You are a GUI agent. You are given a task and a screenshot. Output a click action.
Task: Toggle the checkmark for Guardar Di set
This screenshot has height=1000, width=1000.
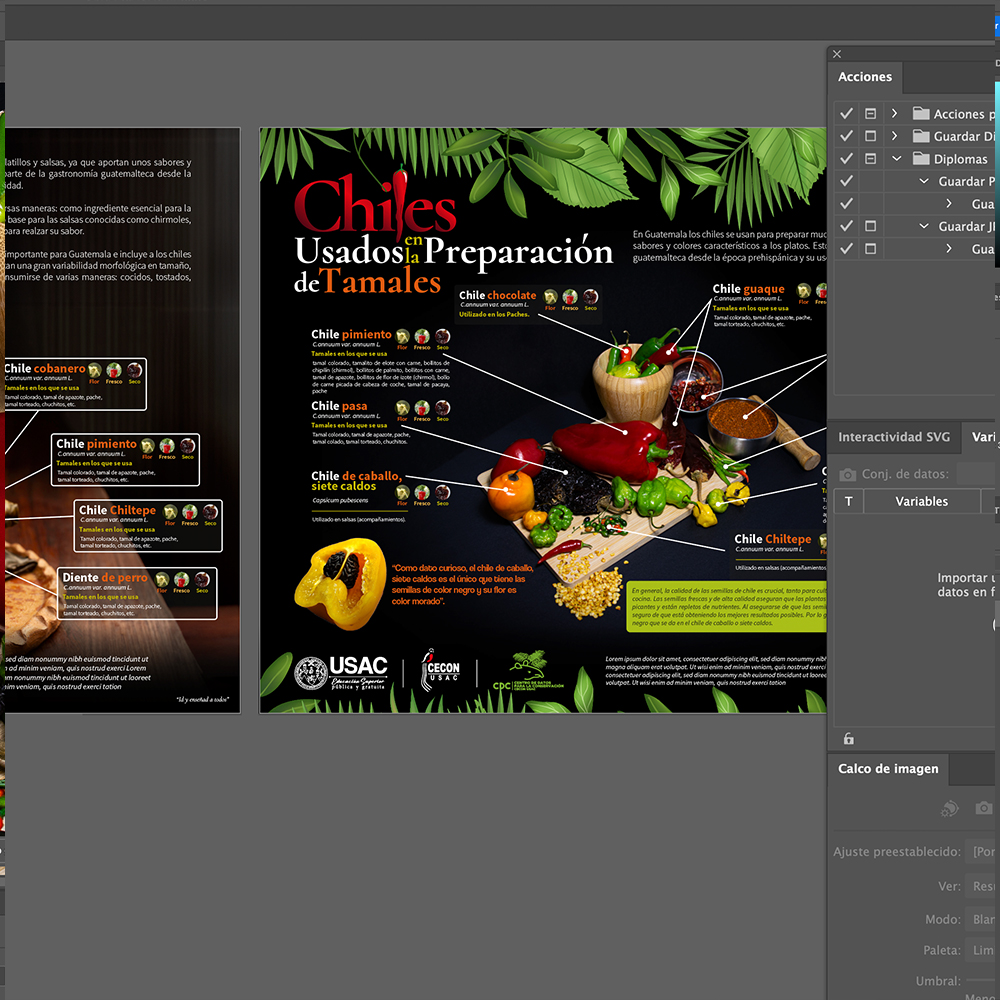(846, 136)
